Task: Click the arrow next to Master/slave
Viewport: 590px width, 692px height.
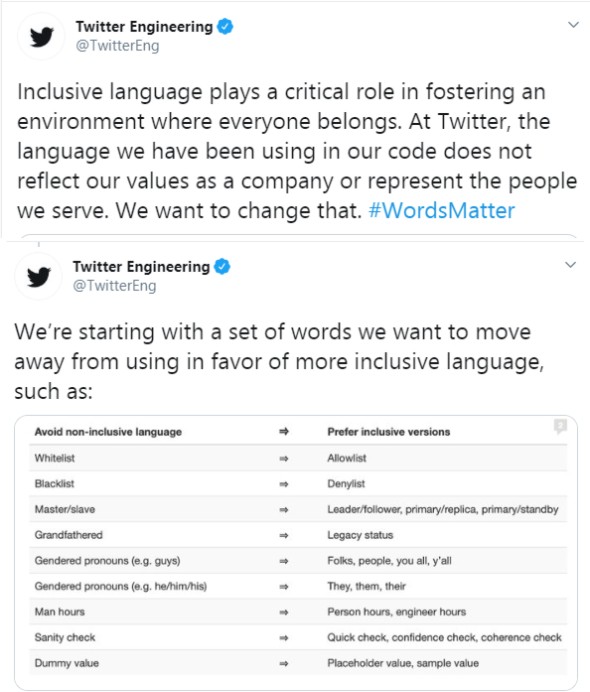Action: (x=284, y=510)
